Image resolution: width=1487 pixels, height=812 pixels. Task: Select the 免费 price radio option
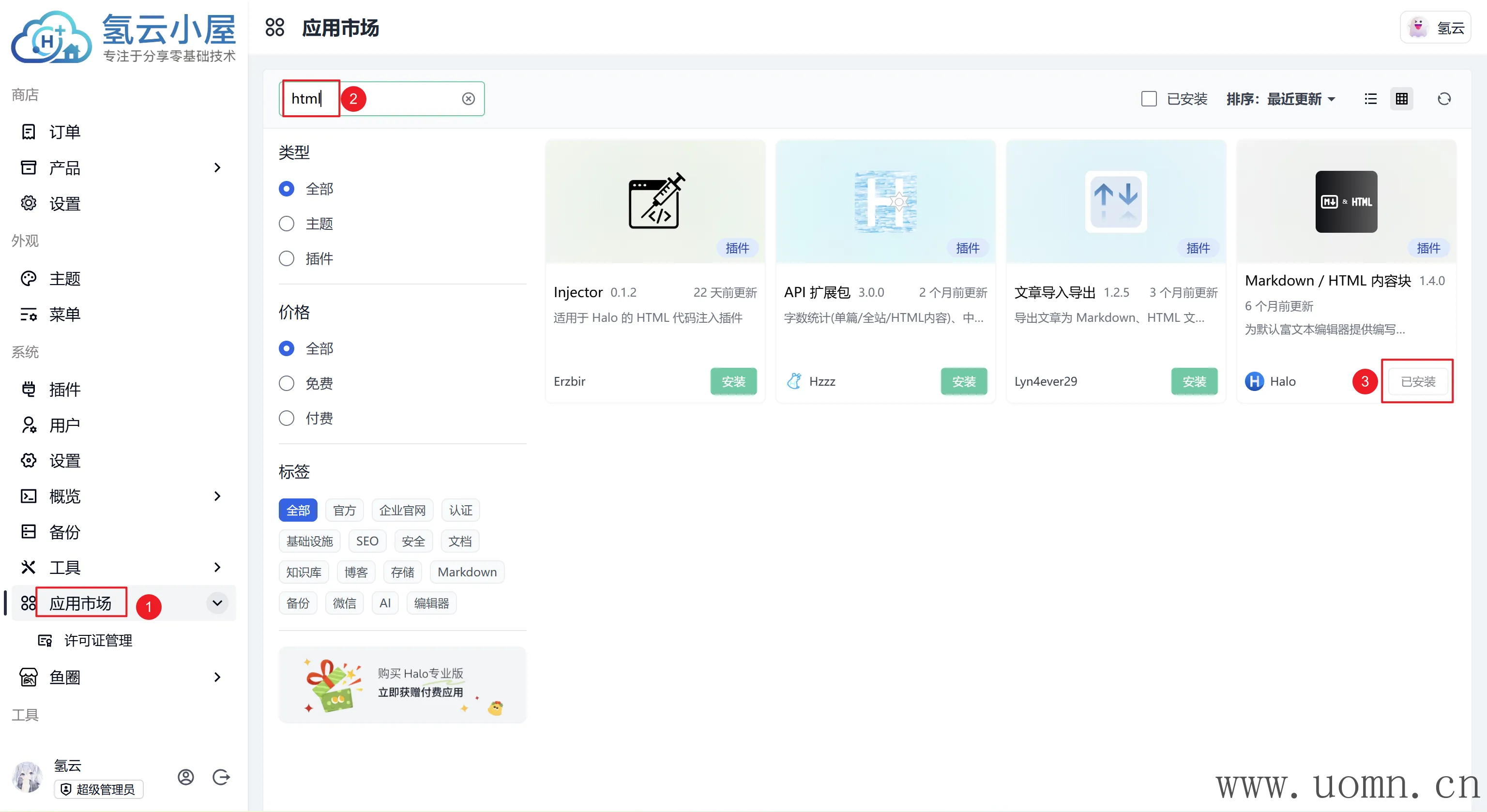tap(287, 383)
